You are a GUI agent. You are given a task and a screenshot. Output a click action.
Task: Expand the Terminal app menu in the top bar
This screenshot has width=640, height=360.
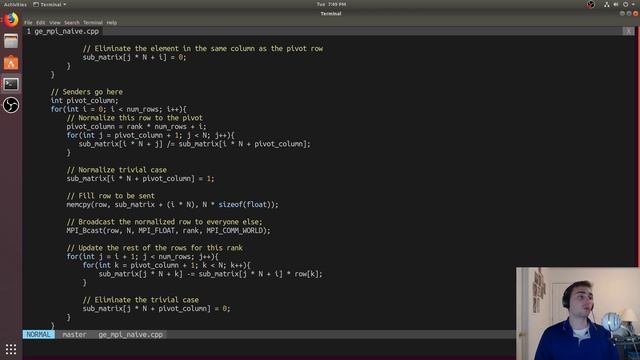[x=50, y=4]
